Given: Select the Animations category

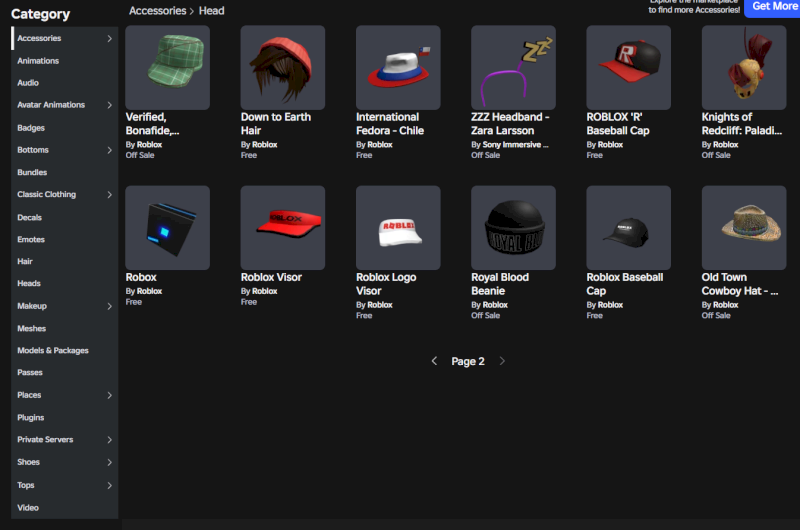Looking at the screenshot, I should [x=38, y=61].
